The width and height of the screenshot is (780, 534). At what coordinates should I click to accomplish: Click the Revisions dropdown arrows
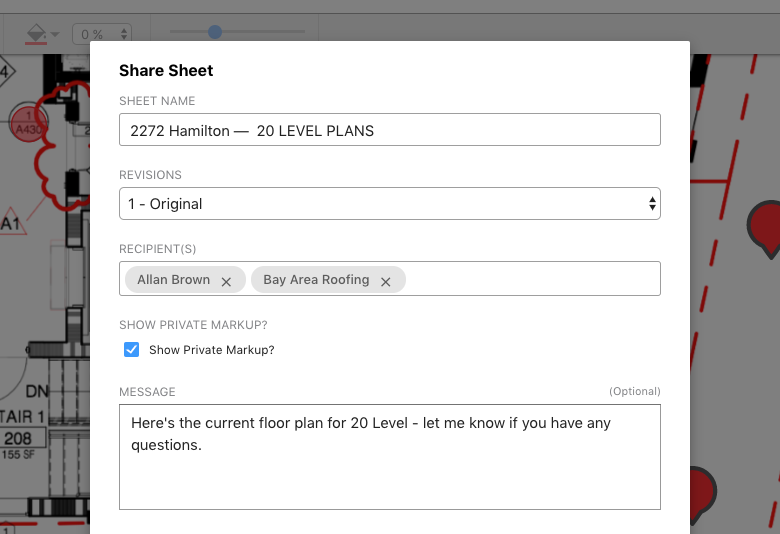pyautogui.click(x=652, y=204)
